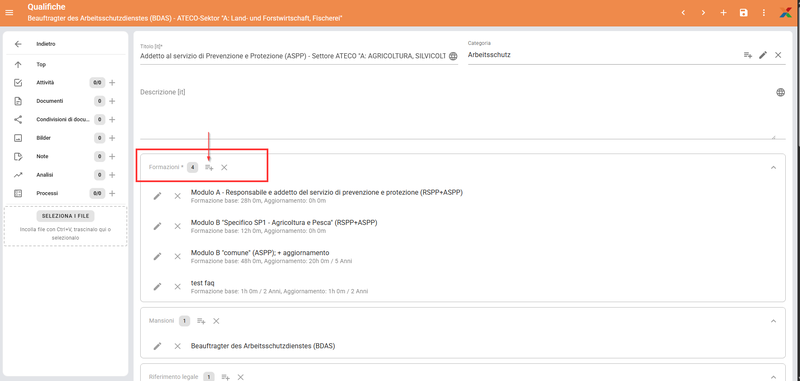Remove Beauftragter des Arbeitsschutzdienstes (BDAS) entry
Viewport: 800px width, 381px height.
click(178, 346)
